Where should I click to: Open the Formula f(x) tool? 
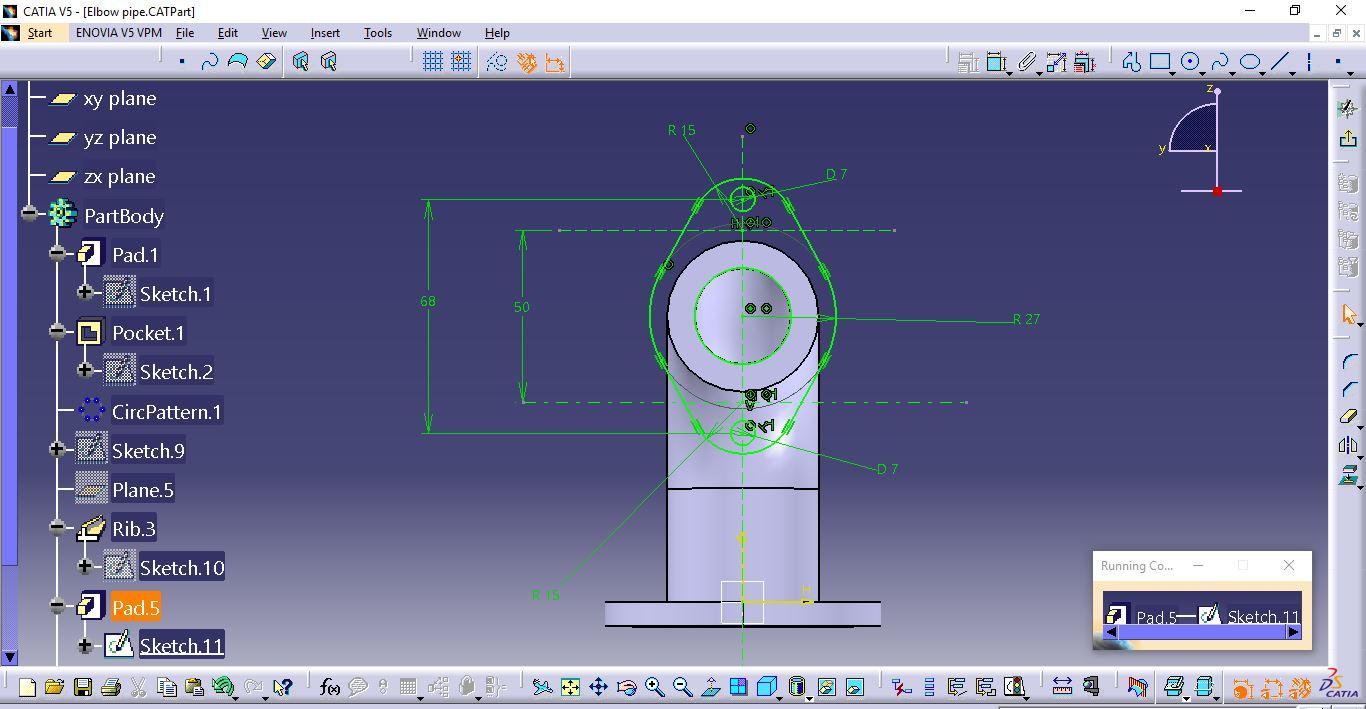(x=329, y=687)
